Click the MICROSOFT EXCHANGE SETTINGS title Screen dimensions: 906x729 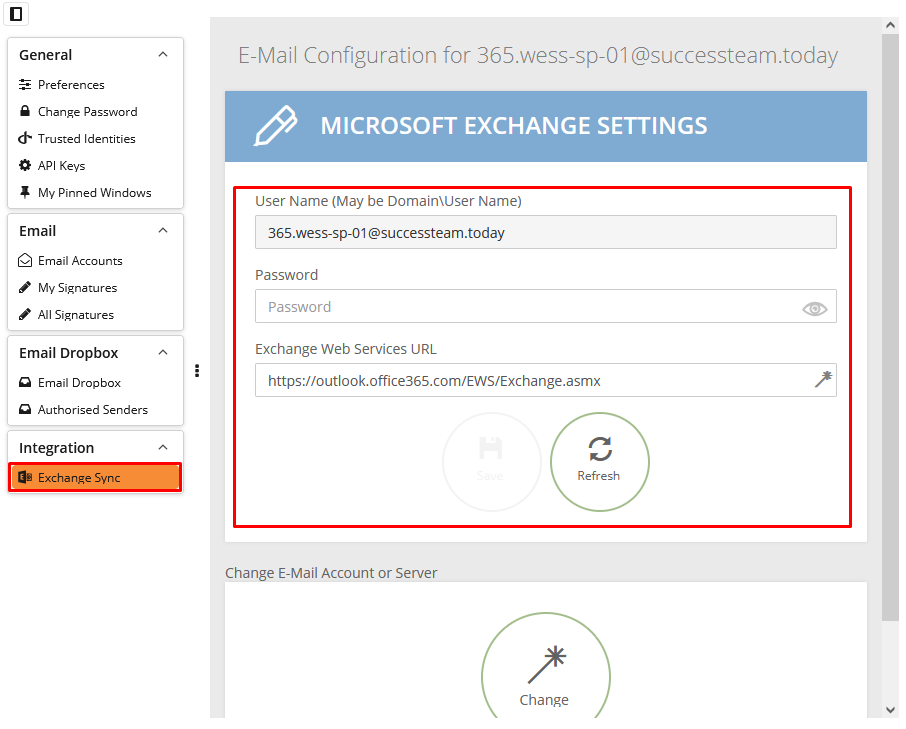click(x=514, y=126)
